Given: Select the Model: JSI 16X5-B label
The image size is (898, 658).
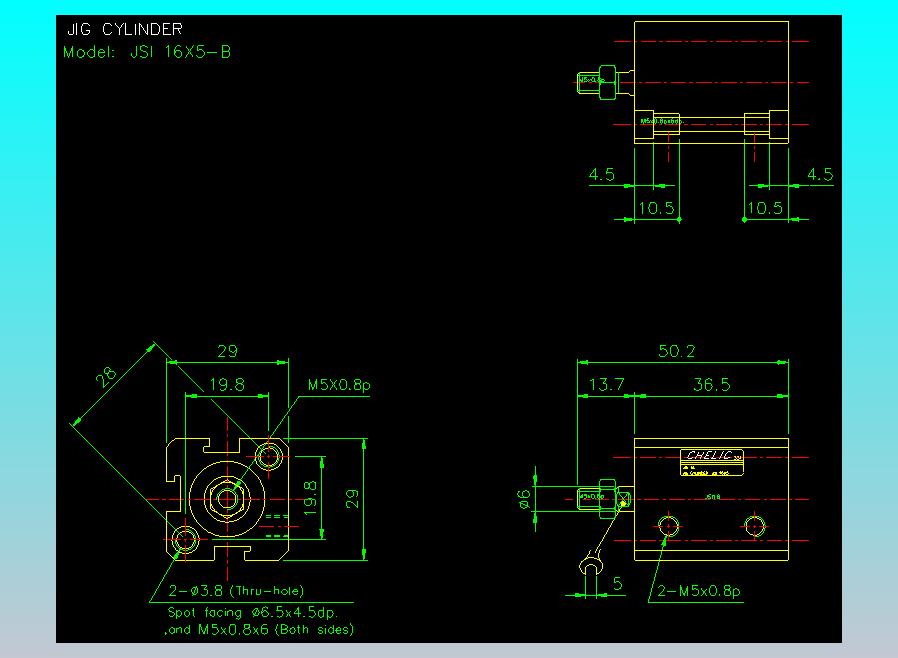Looking at the screenshot, I should click(x=147, y=52).
